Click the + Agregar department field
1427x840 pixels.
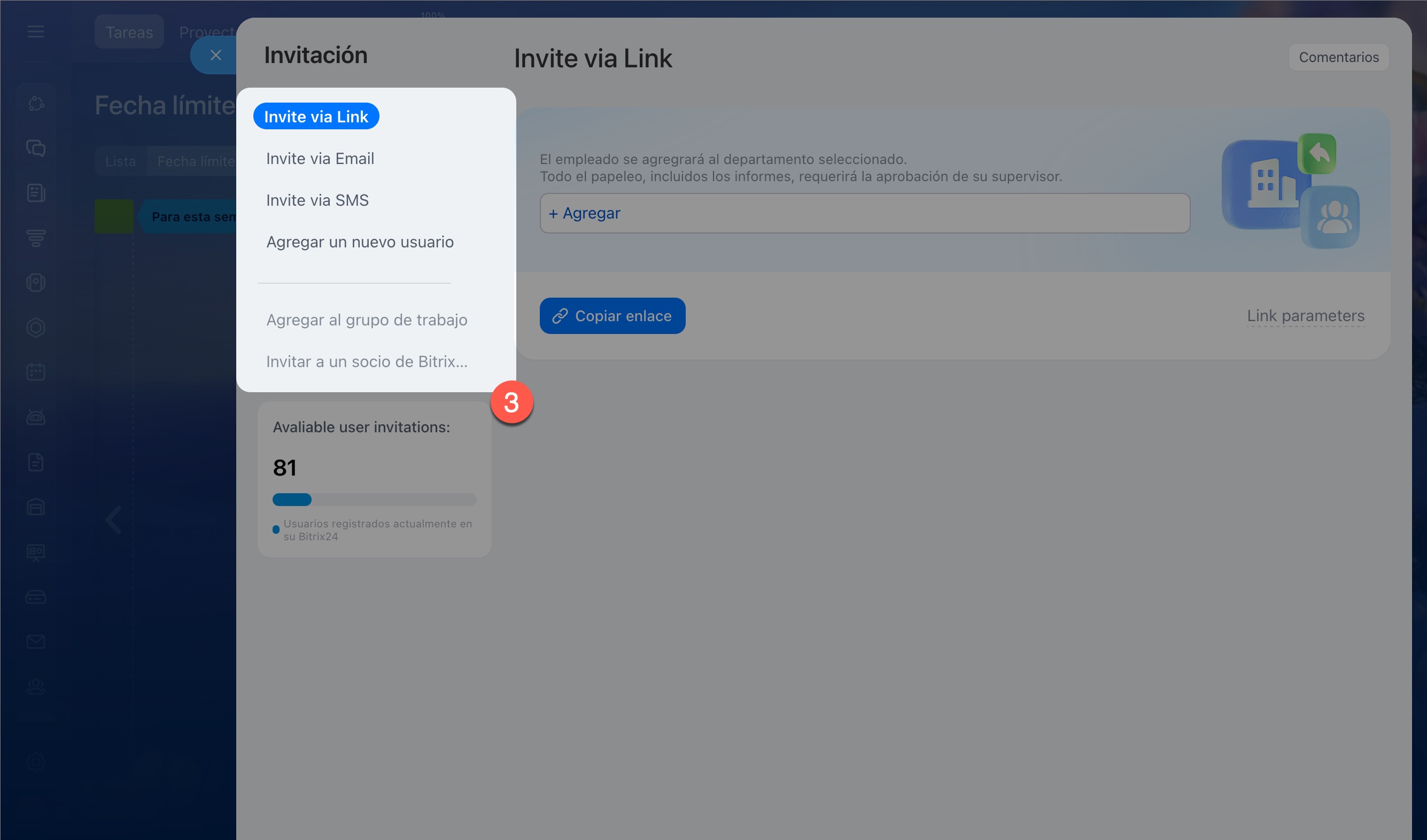click(x=865, y=213)
